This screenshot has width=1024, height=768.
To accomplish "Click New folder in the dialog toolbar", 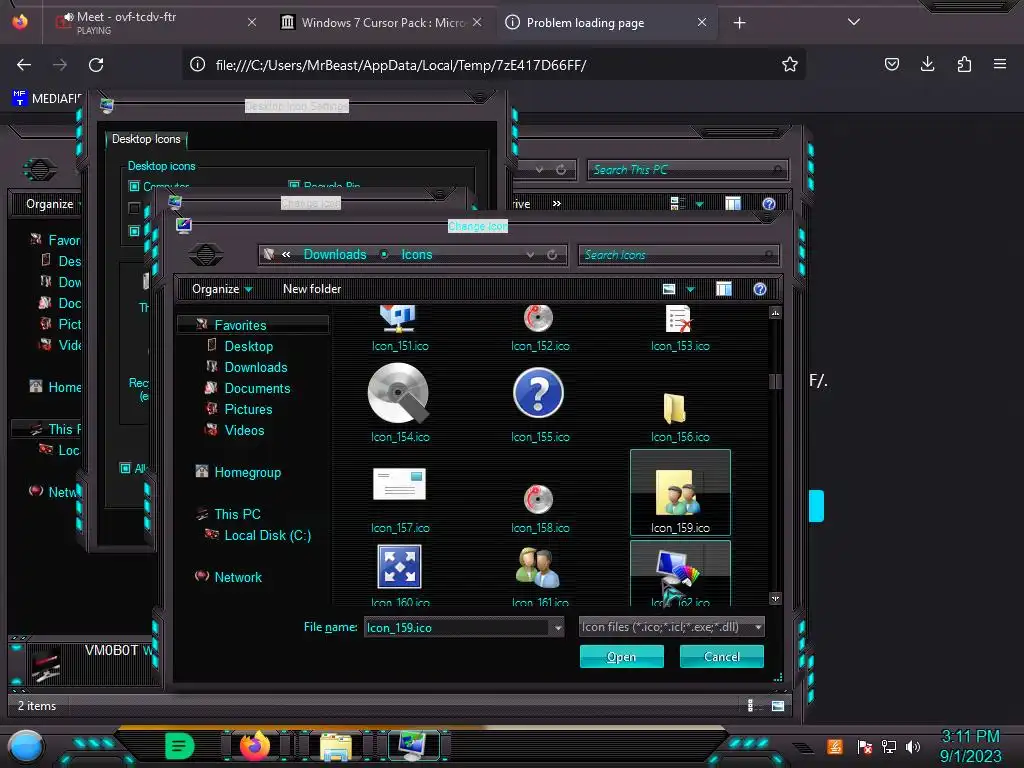I will 312,289.
